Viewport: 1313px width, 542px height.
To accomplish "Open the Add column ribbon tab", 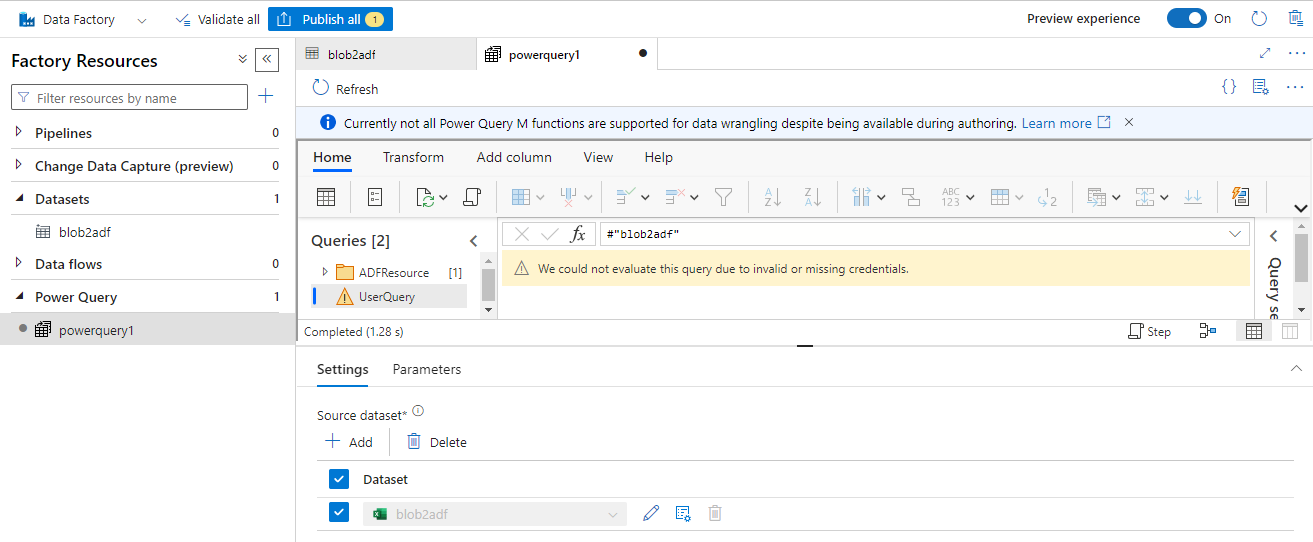I will click(x=514, y=157).
